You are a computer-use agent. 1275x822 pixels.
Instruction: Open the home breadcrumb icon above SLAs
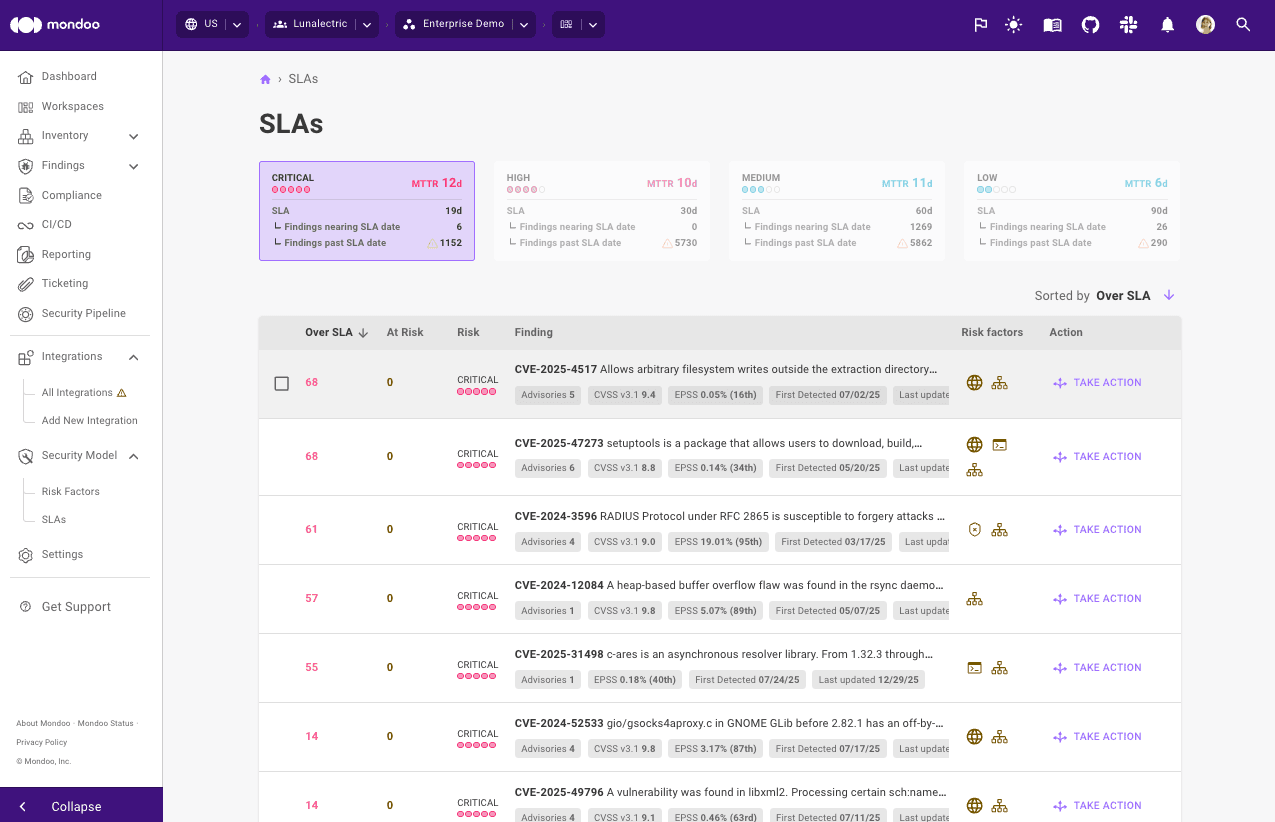point(265,78)
